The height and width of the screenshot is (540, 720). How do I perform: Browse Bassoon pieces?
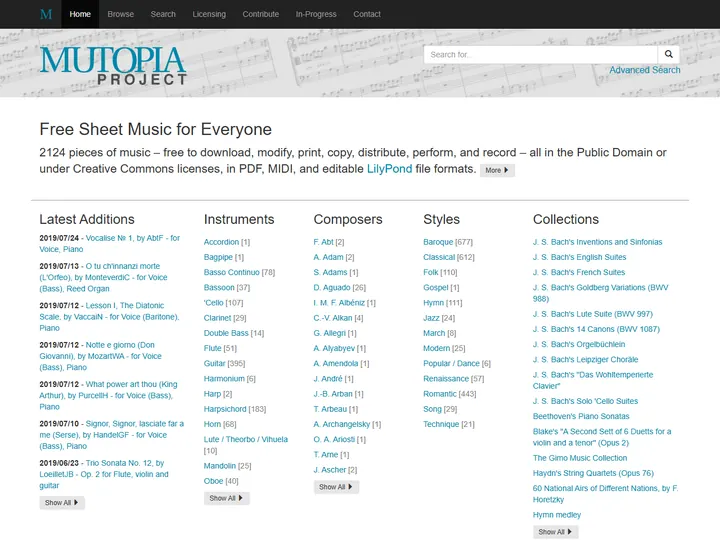(x=219, y=287)
